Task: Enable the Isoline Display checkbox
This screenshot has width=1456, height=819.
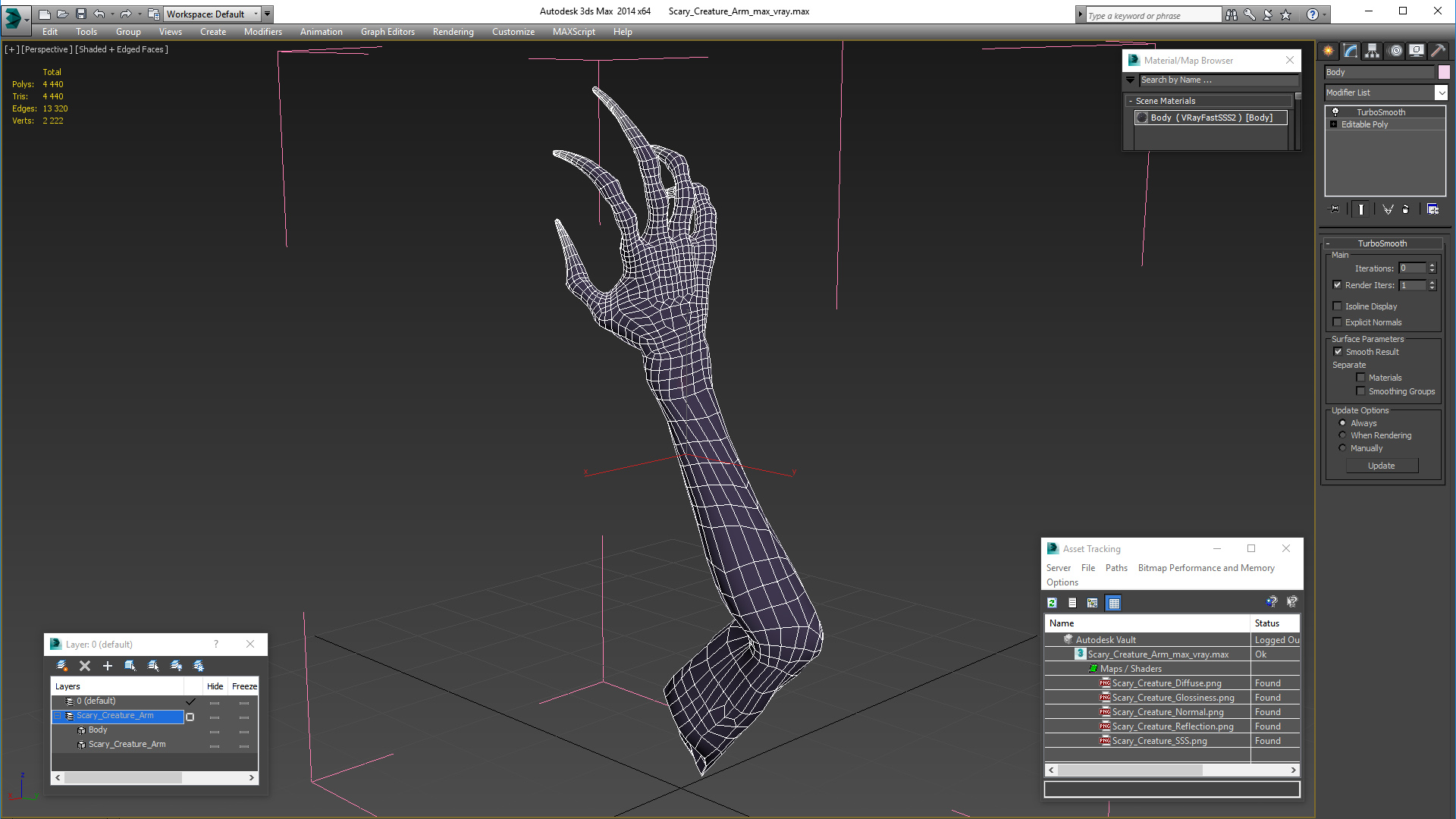Action: (x=1338, y=306)
